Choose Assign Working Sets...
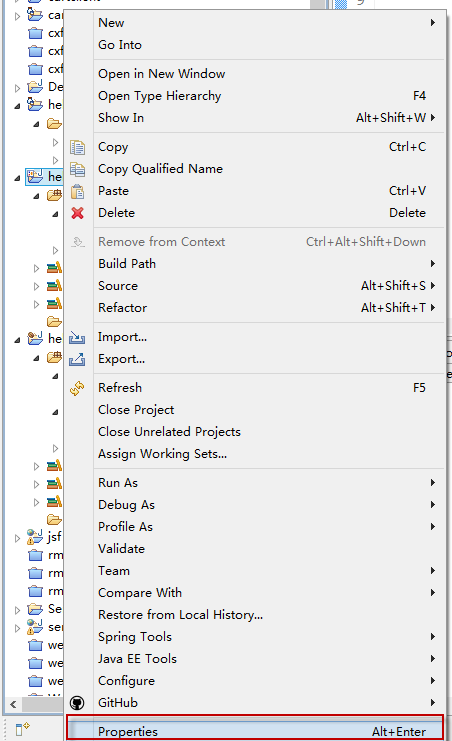Screen dimensions: 452x741 162,454
